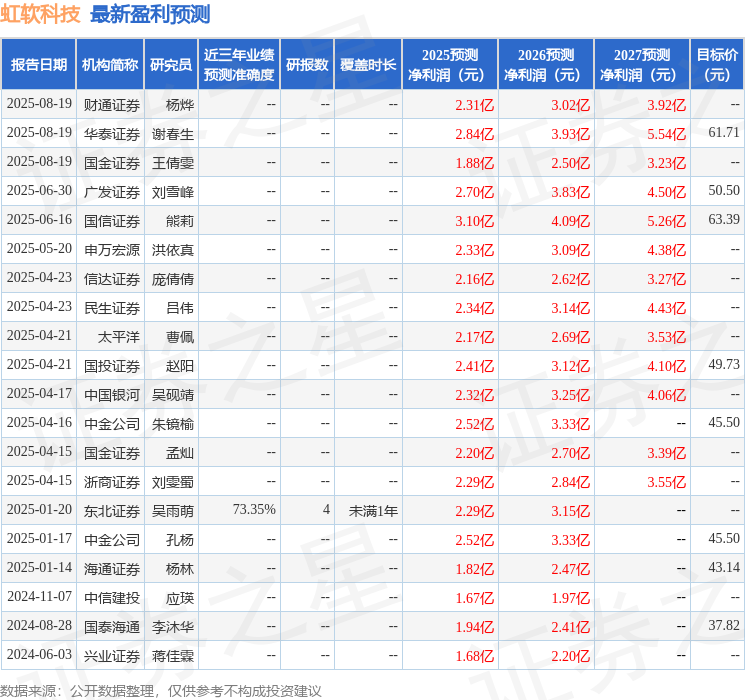Click the date 2025-06-30
745x700 pixels.
[x=39, y=191]
